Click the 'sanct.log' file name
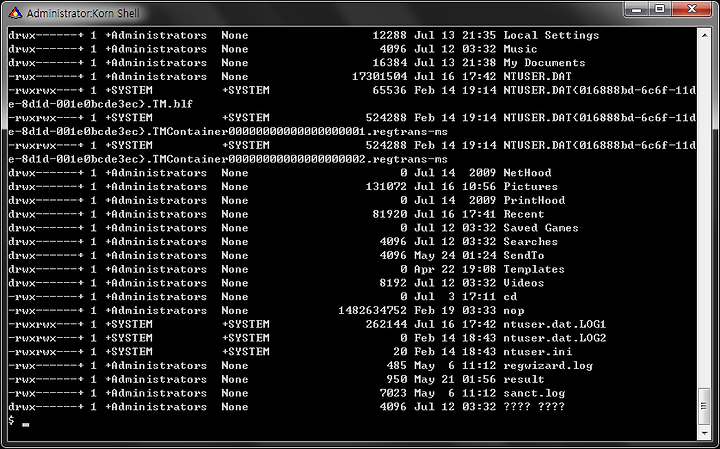This screenshot has height=449, width=720. tap(534, 393)
